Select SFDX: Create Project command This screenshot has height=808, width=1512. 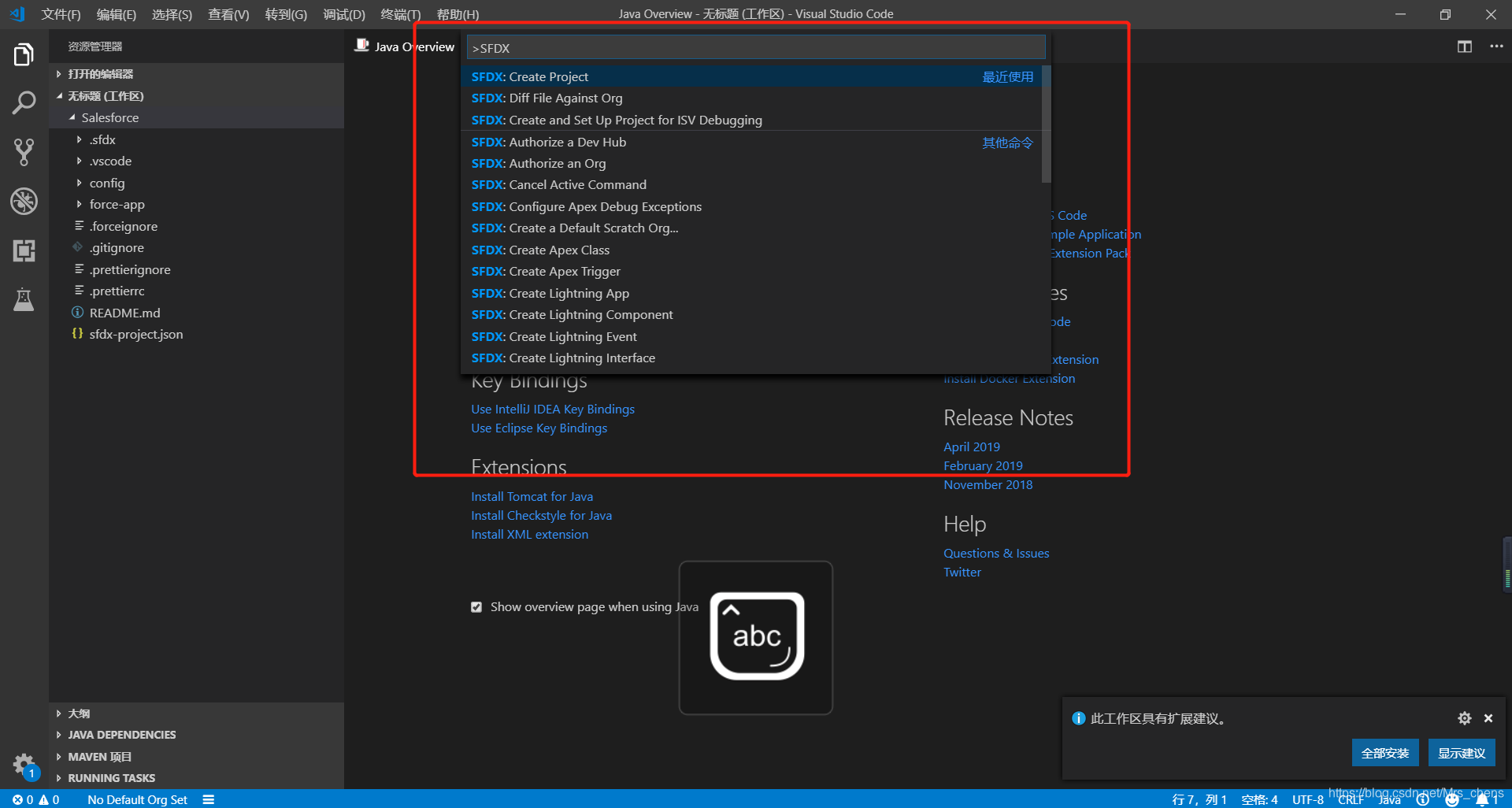coord(751,76)
